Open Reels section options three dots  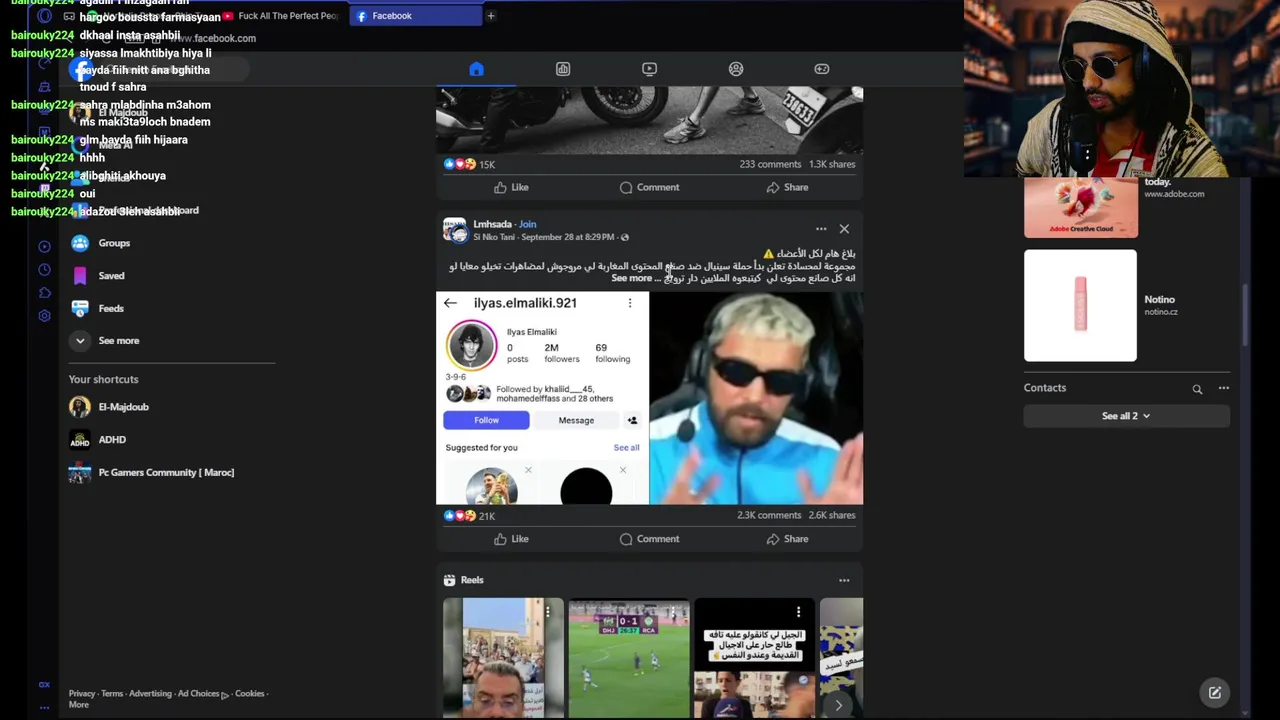(844, 580)
